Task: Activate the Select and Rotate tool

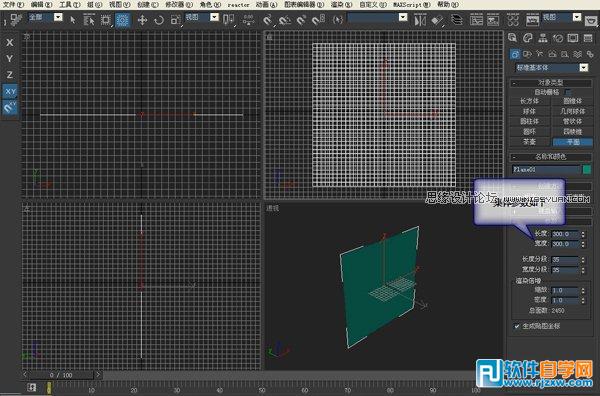Action: (x=159, y=20)
